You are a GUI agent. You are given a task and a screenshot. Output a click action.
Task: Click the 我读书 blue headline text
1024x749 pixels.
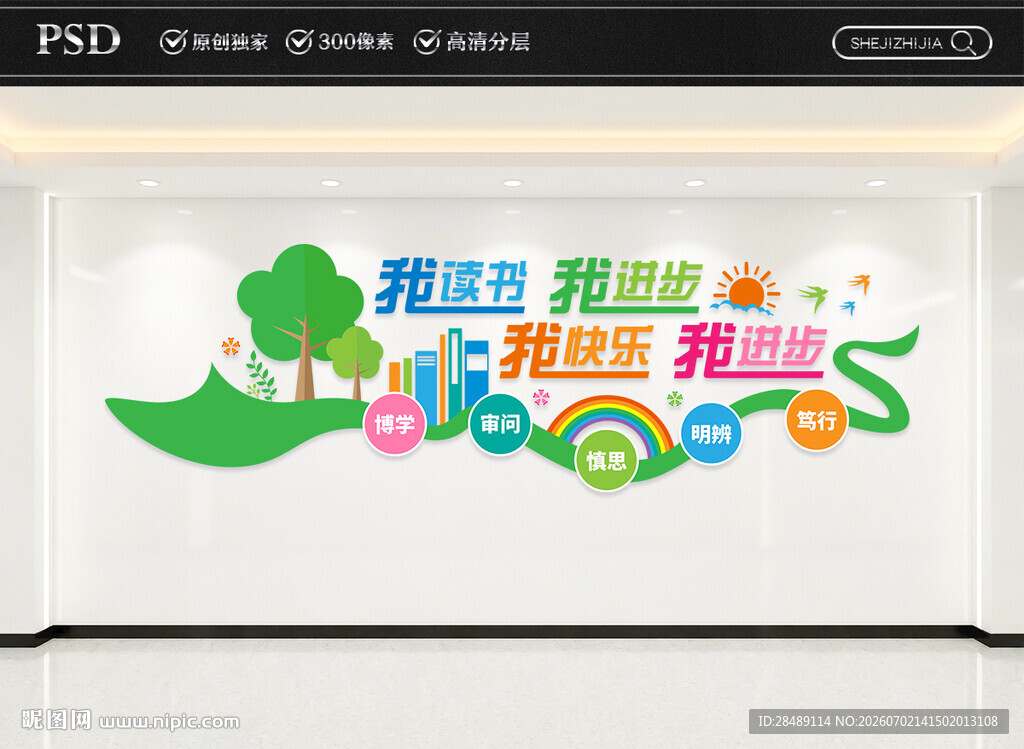[x=451, y=285]
